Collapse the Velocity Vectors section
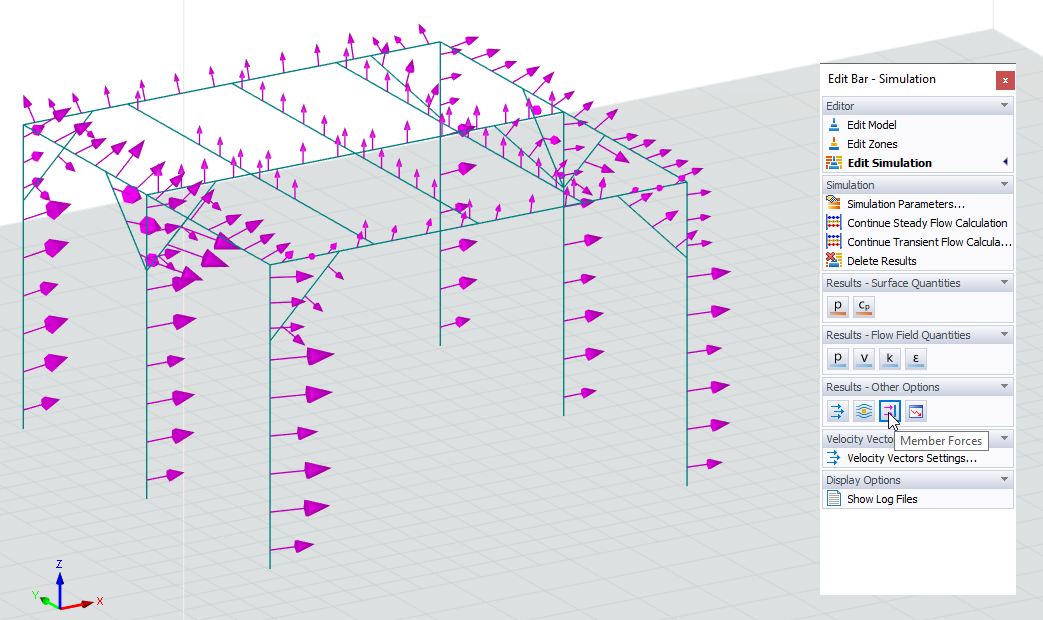 click(1004, 438)
